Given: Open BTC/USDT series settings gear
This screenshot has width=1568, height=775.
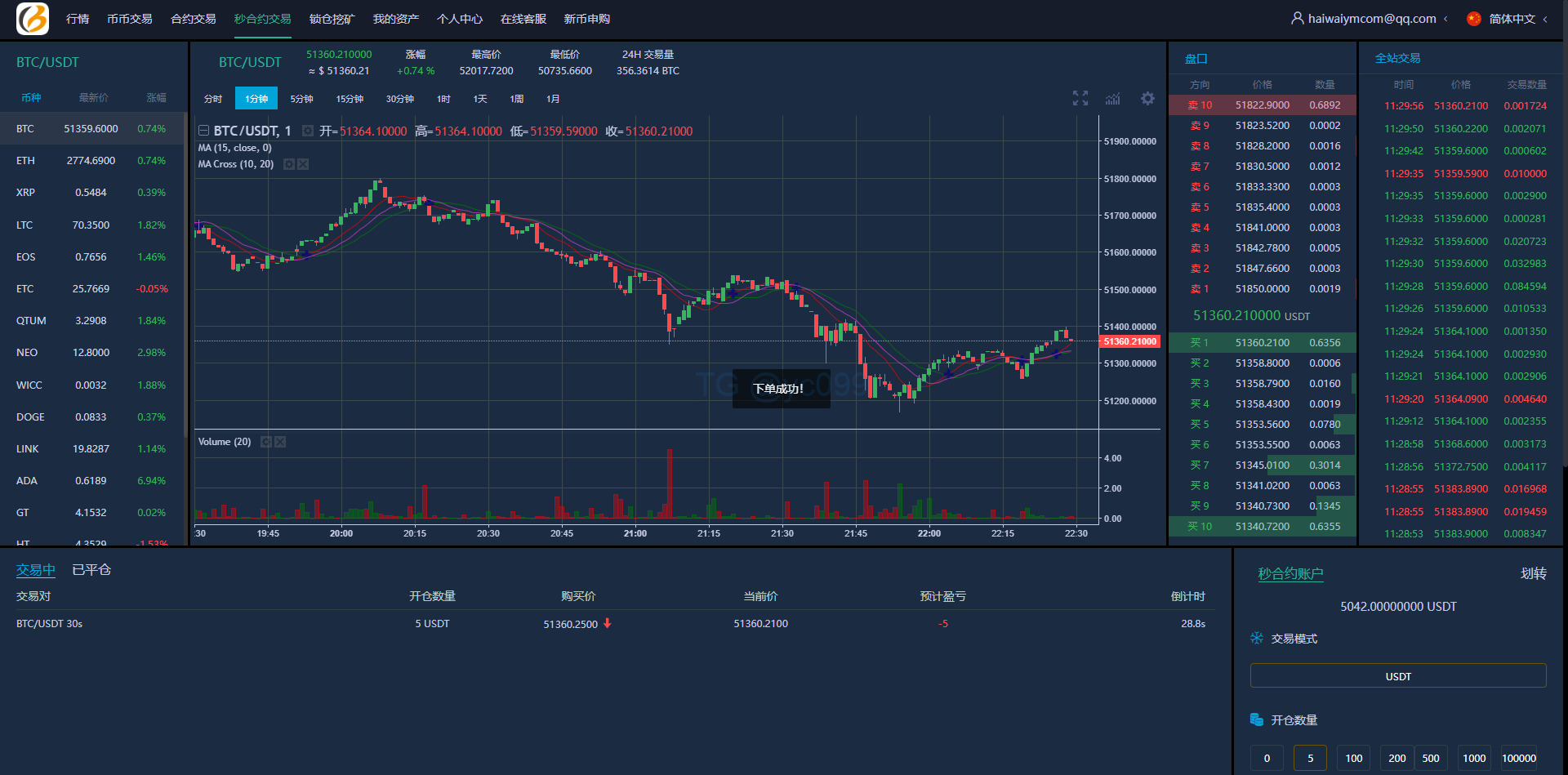Looking at the screenshot, I should (x=308, y=131).
